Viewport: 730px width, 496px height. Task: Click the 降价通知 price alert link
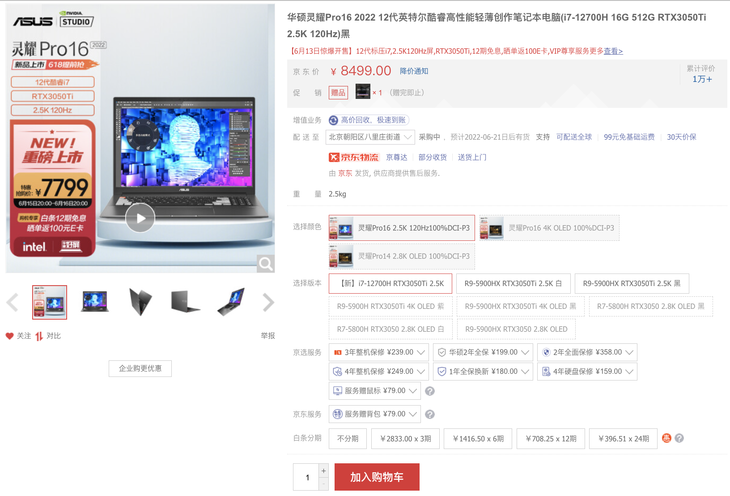pyautogui.click(x=414, y=71)
